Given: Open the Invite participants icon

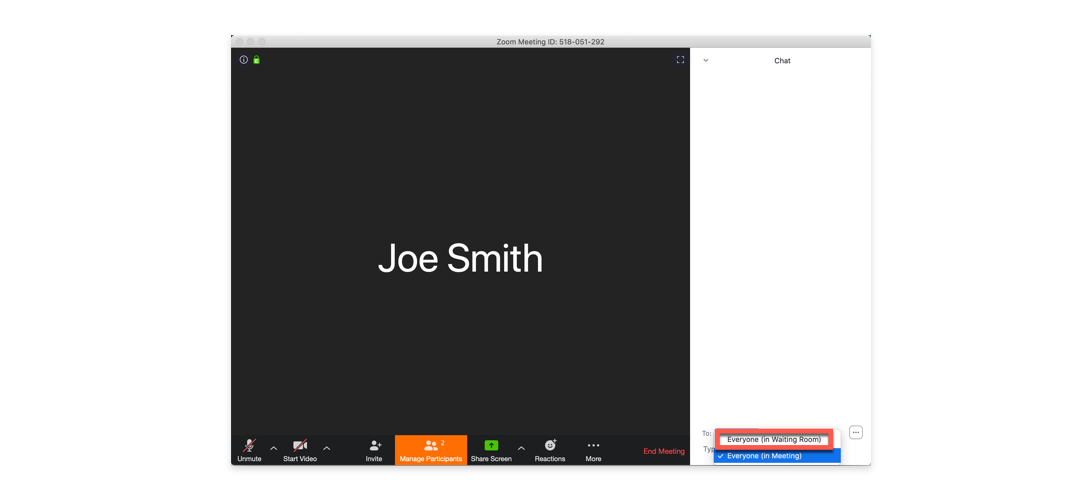Looking at the screenshot, I should 374,446.
